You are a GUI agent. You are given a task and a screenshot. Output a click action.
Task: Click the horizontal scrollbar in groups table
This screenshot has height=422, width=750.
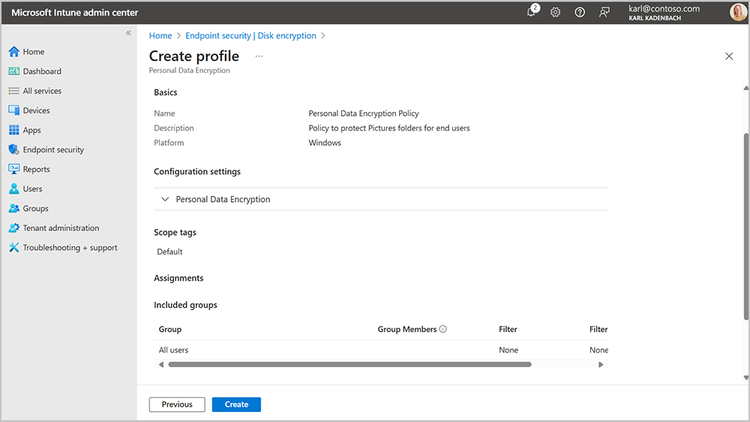[x=350, y=365]
